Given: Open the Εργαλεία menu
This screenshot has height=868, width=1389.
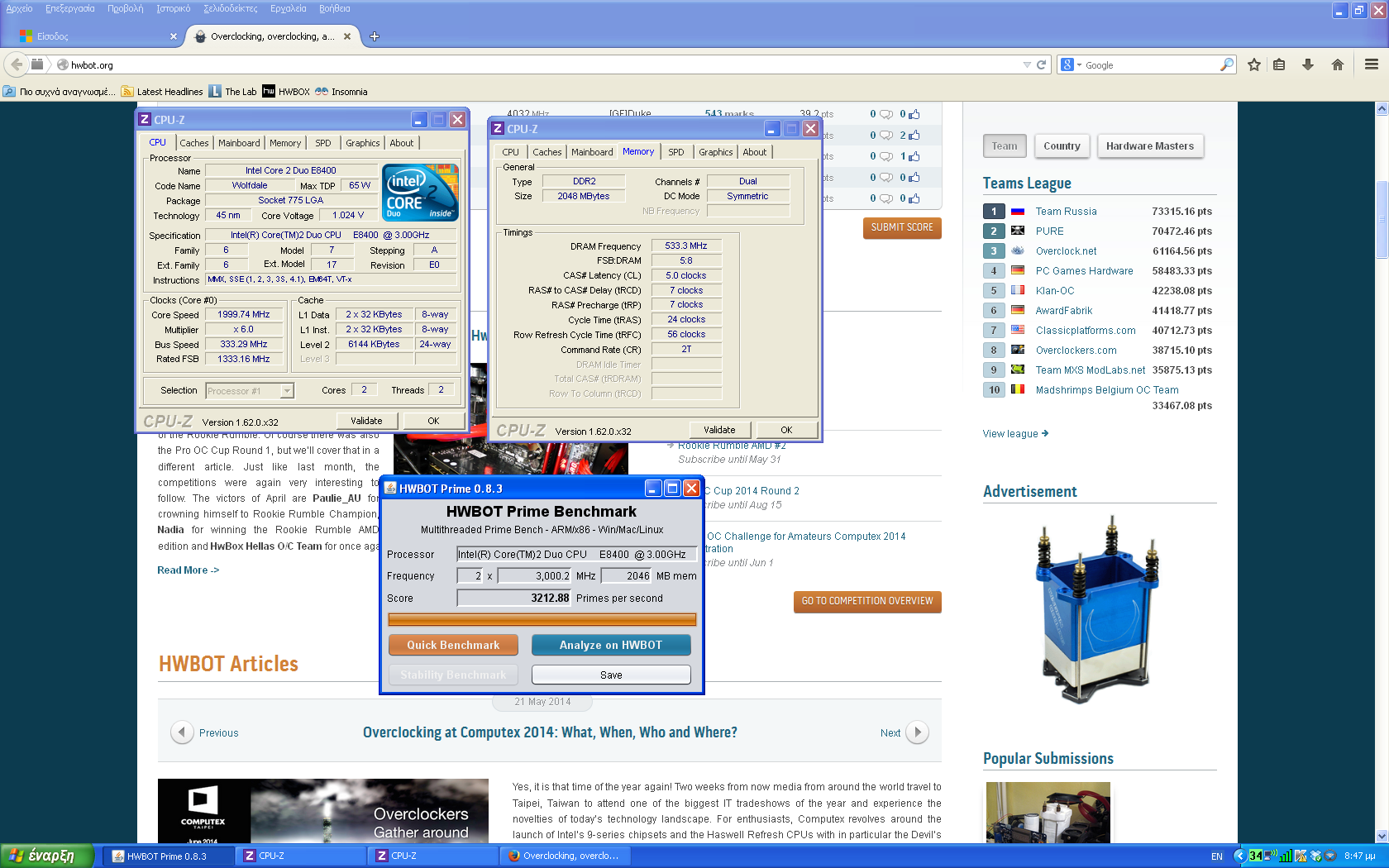Looking at the screenshot, I should point(288,8).
